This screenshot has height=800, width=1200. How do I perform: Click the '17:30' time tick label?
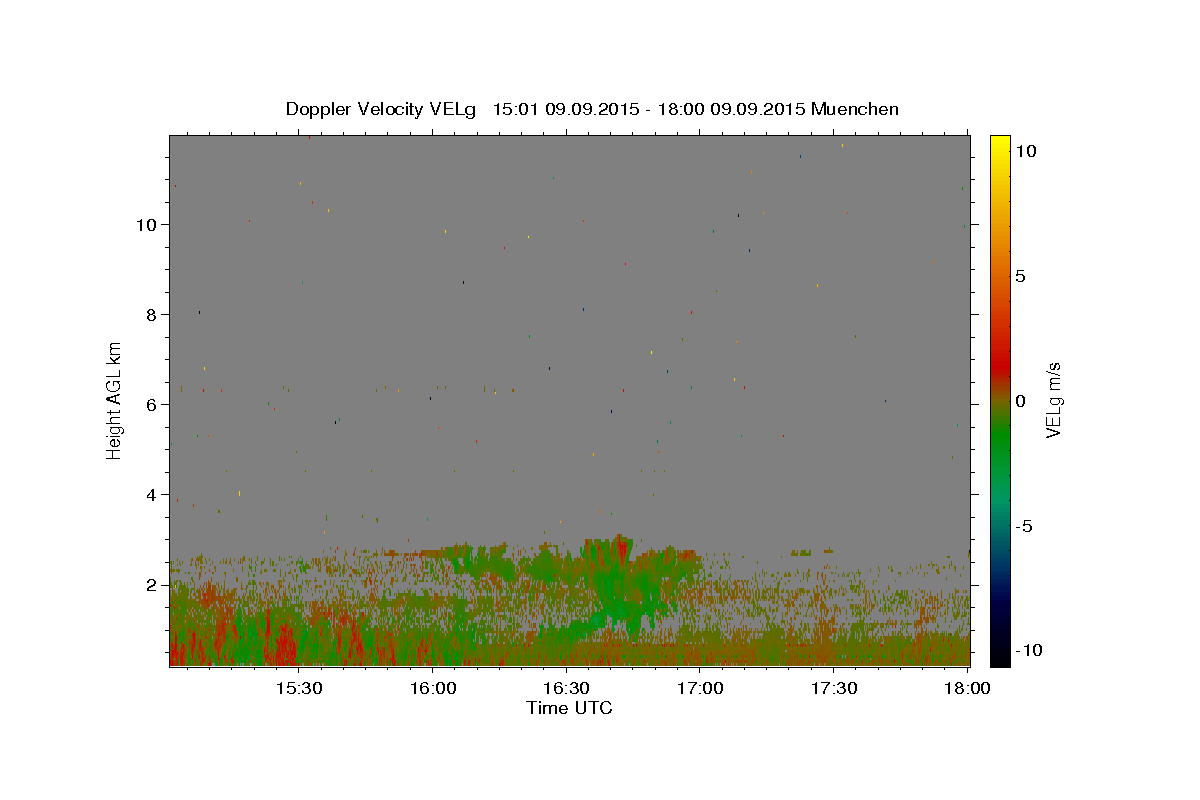pyautogui.click(x=834, y=688)
